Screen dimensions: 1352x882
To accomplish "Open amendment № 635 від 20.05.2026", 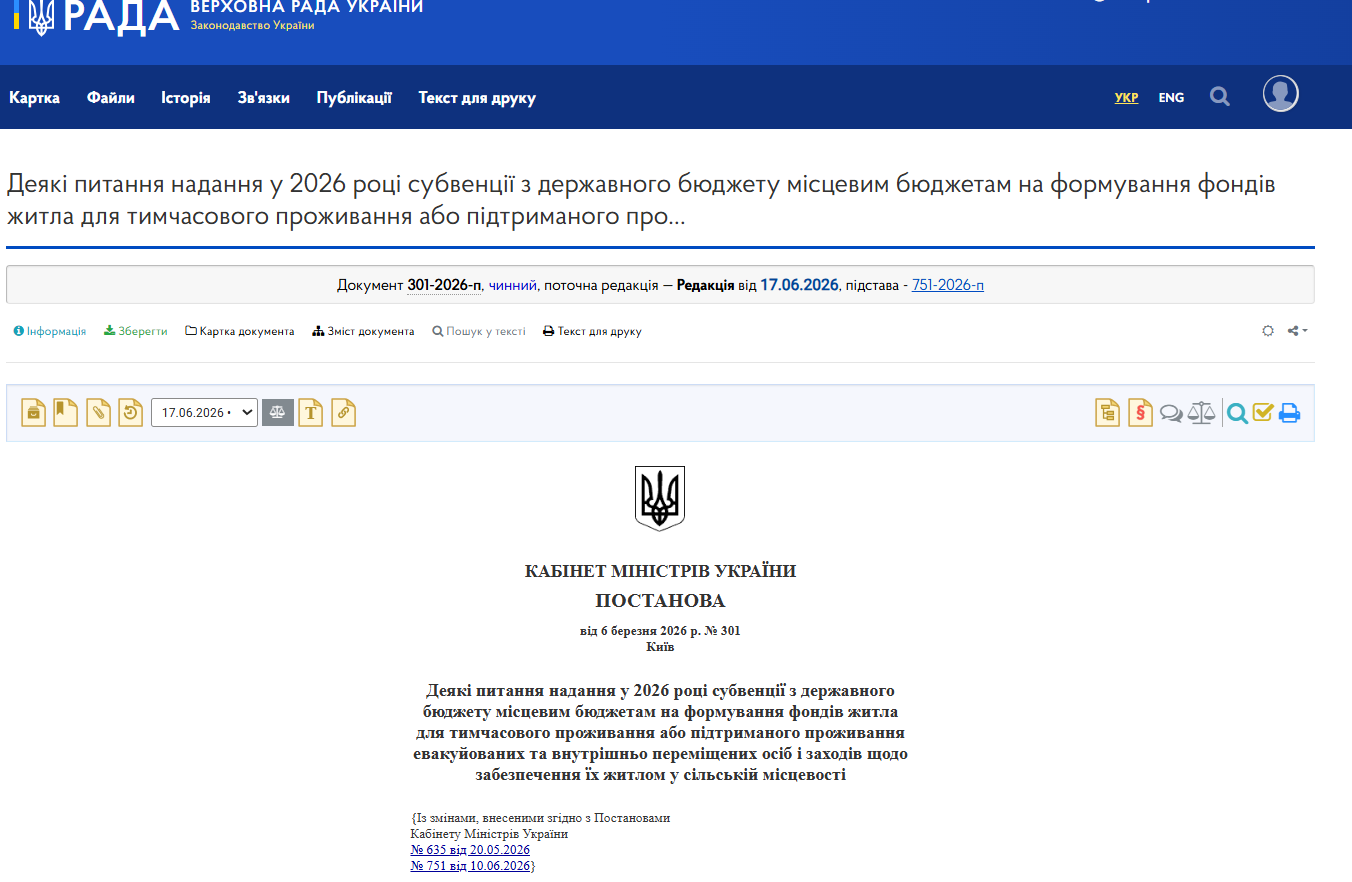I will tap(470, 850).
